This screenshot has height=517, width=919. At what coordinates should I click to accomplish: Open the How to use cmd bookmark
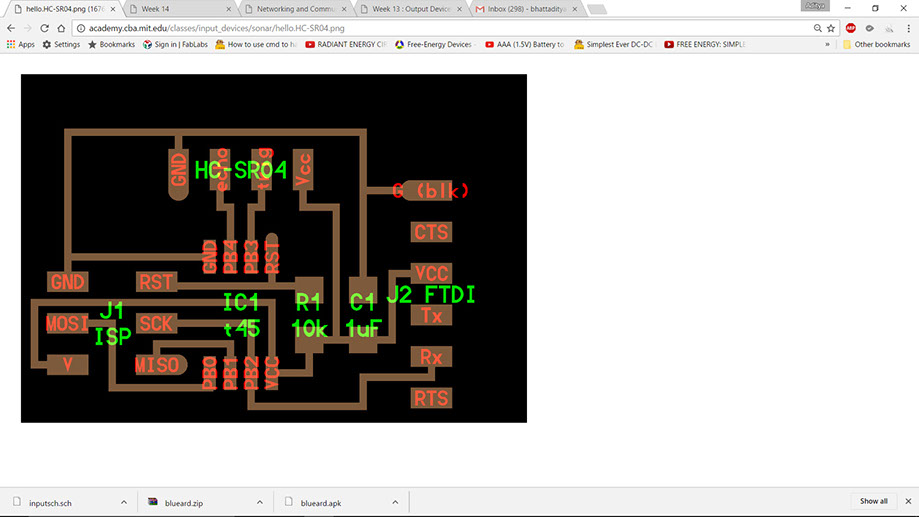click(x=256, y=45)
